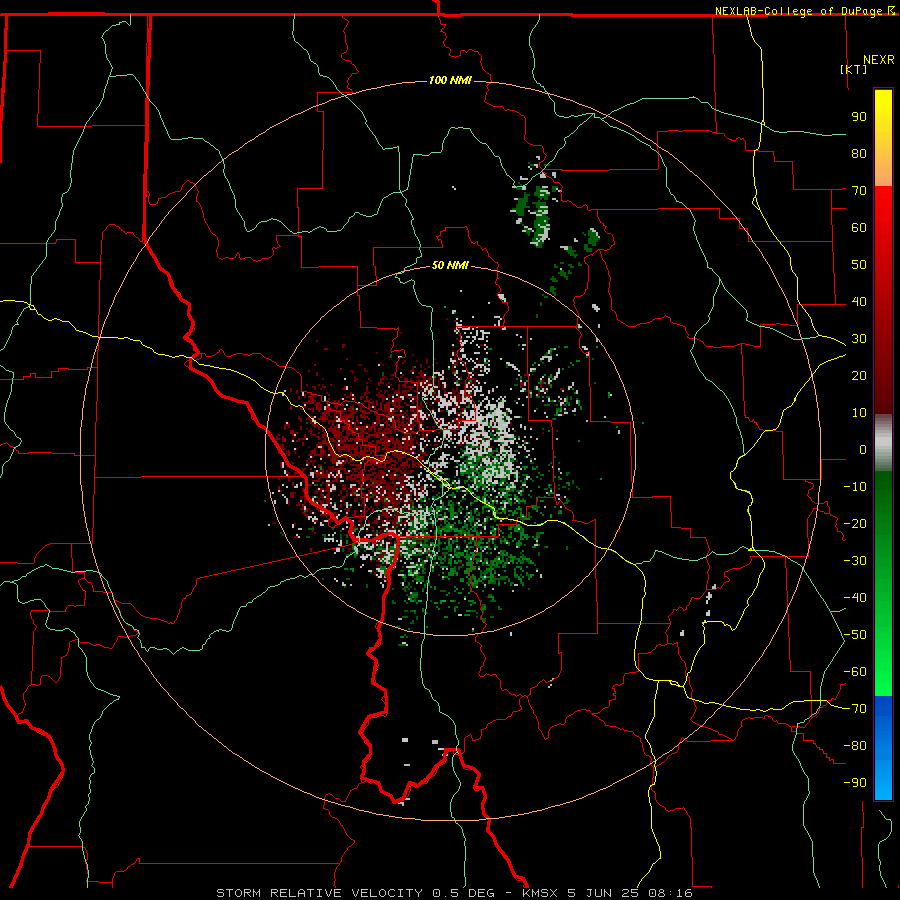Click the positive 10 value on the velocity scale

pyautogui.click(x=859, y=413)
